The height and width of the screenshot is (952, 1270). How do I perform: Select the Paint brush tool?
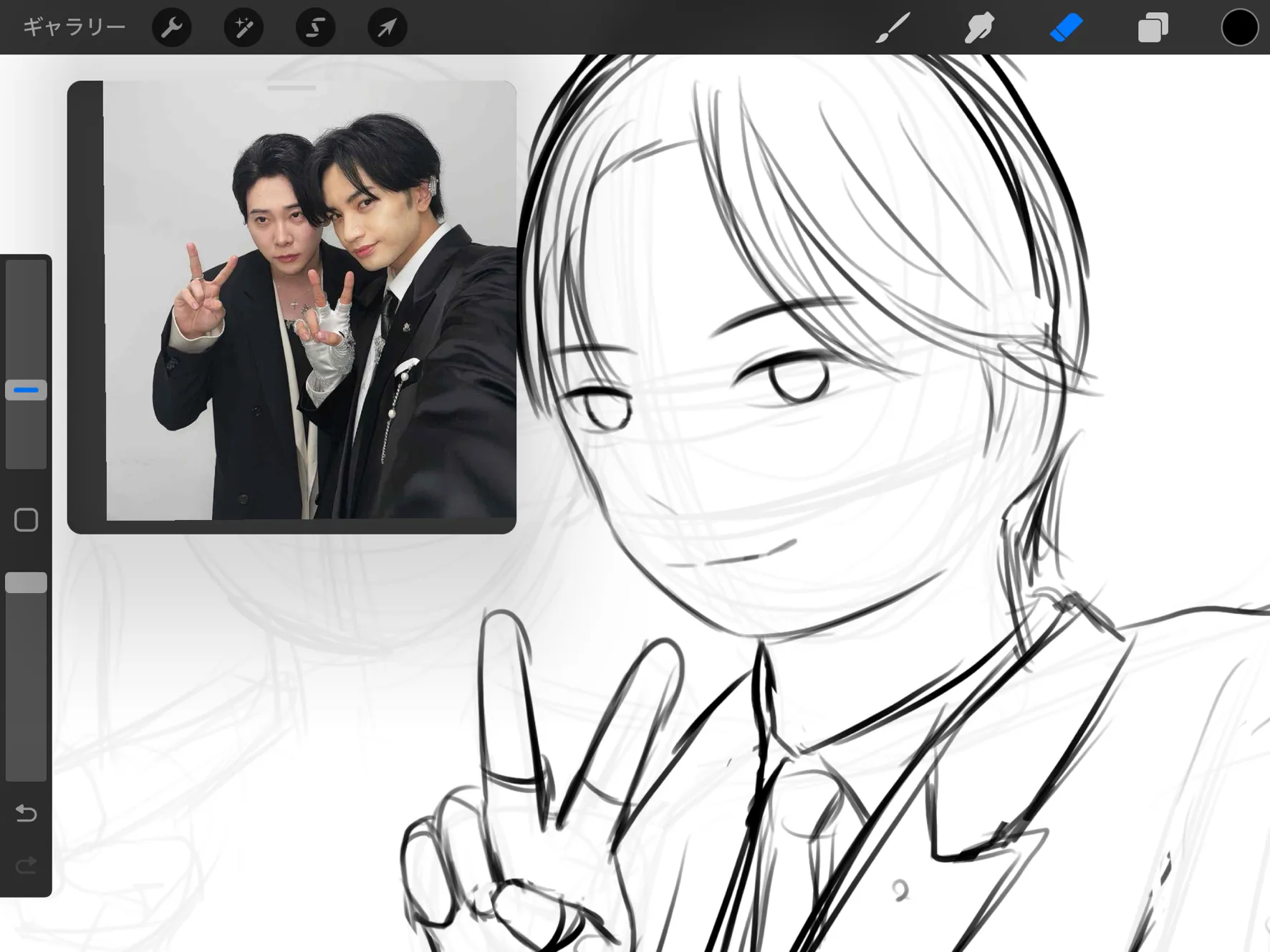[x=893, y=27]
